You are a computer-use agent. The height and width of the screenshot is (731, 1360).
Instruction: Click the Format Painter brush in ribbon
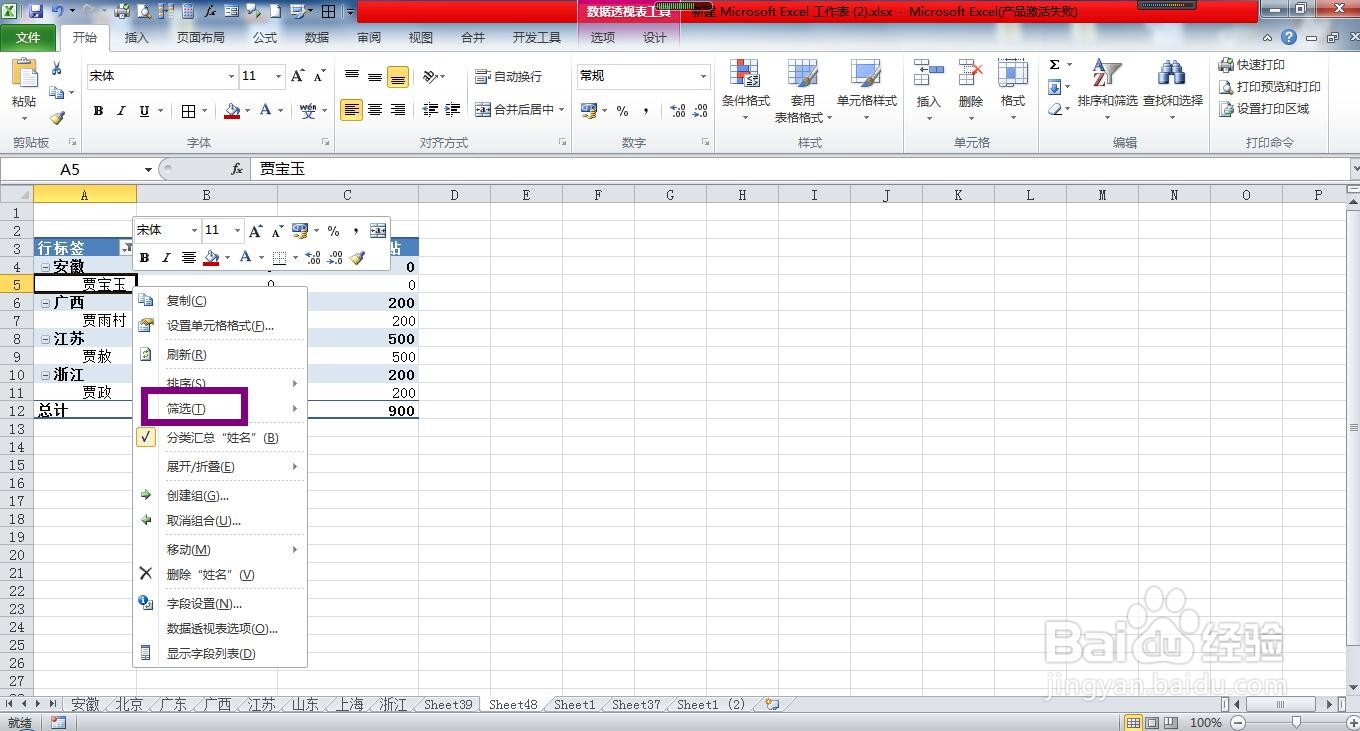pyautogui.click(x=57, y=118)
